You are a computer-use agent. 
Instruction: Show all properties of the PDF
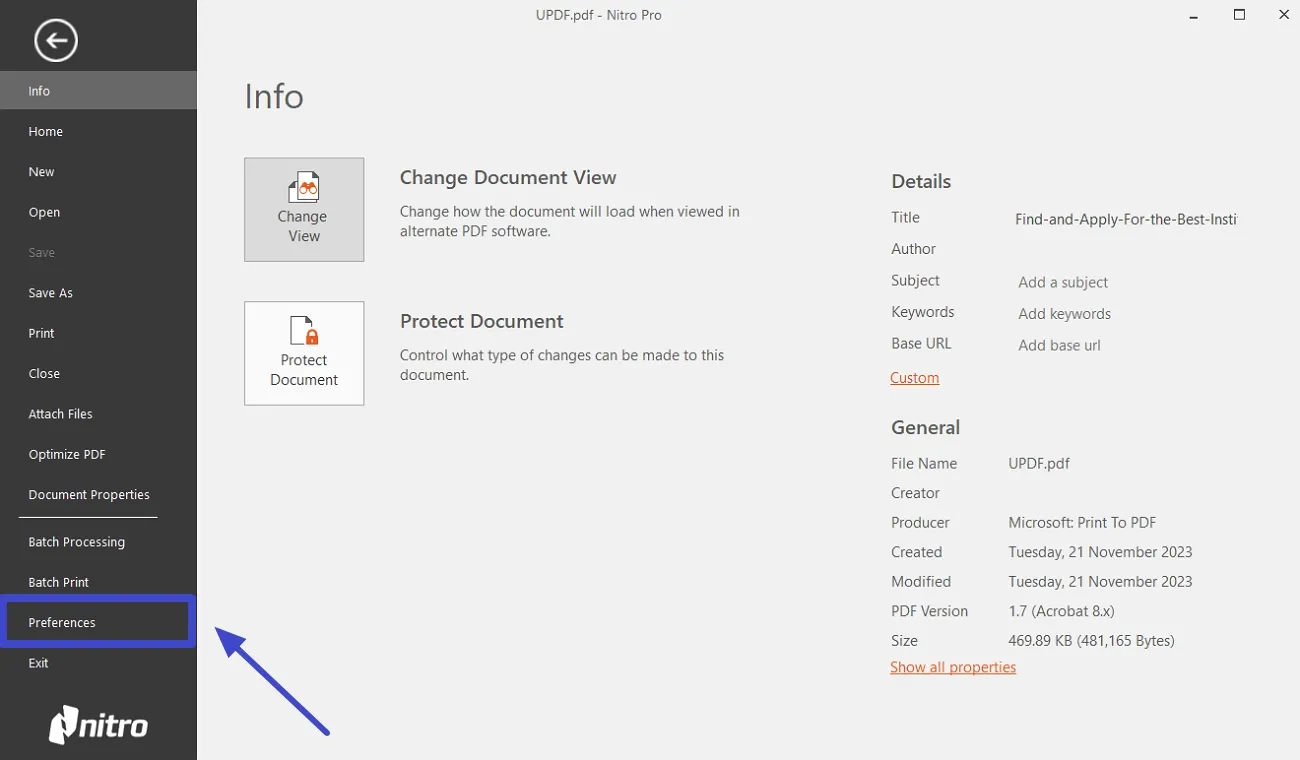click(x=952, y=667)
